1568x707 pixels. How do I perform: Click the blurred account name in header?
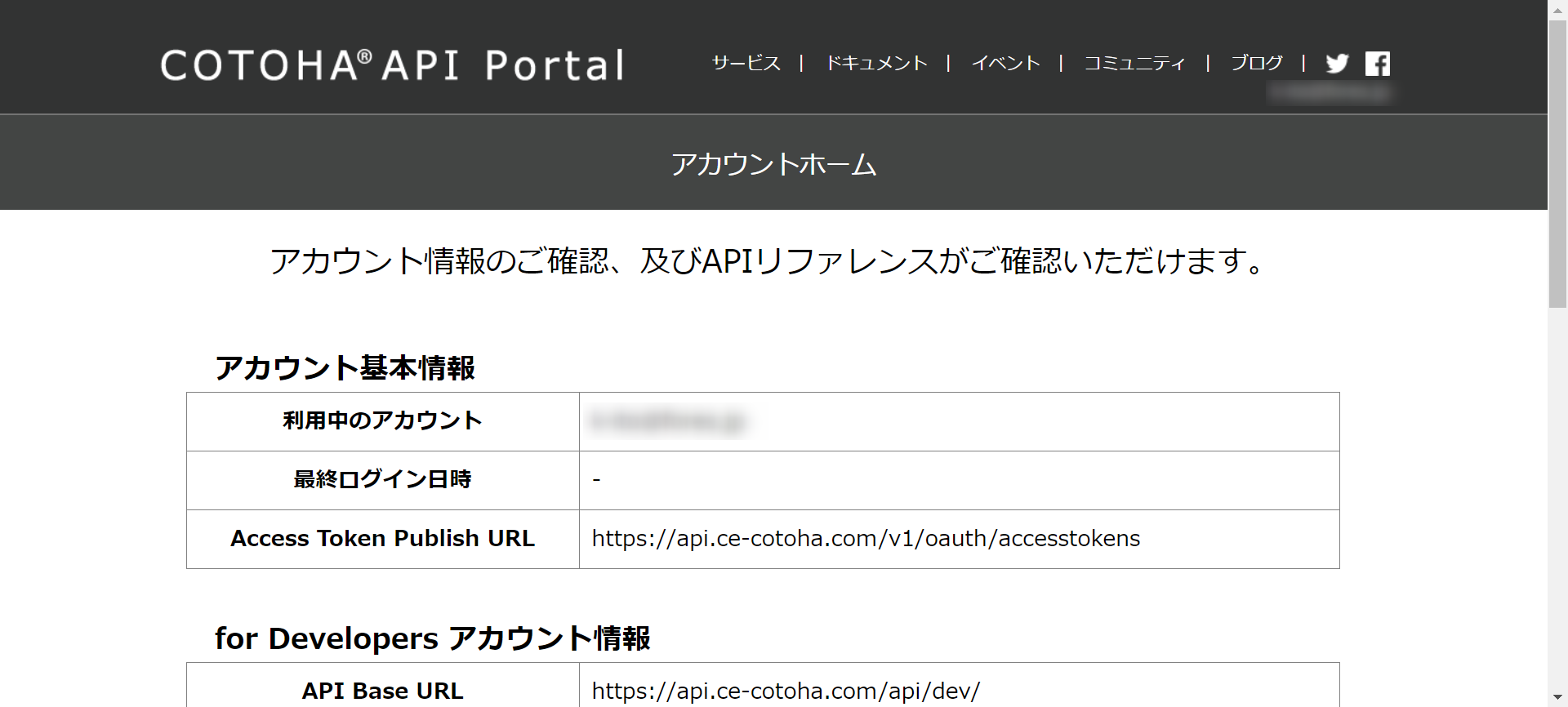pyautogui.click(x=1329, y=93)
